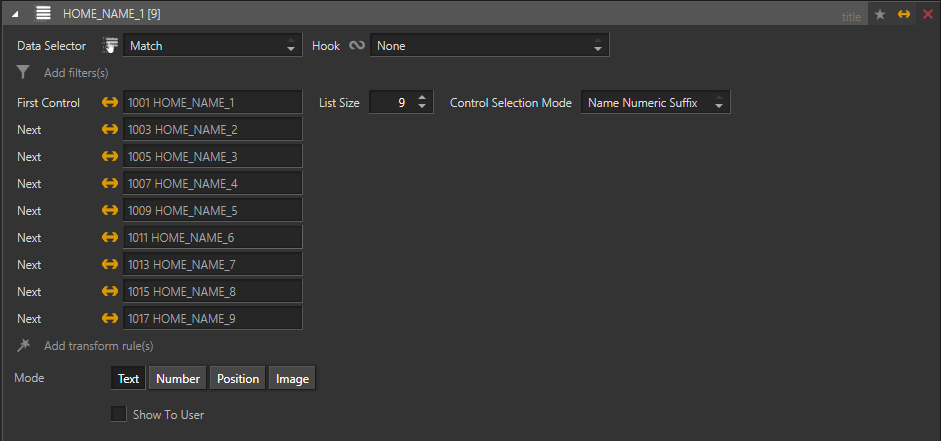Open the Hook None dropdown
Viewport: 941px width, 441px height.
tap(490, 46)
